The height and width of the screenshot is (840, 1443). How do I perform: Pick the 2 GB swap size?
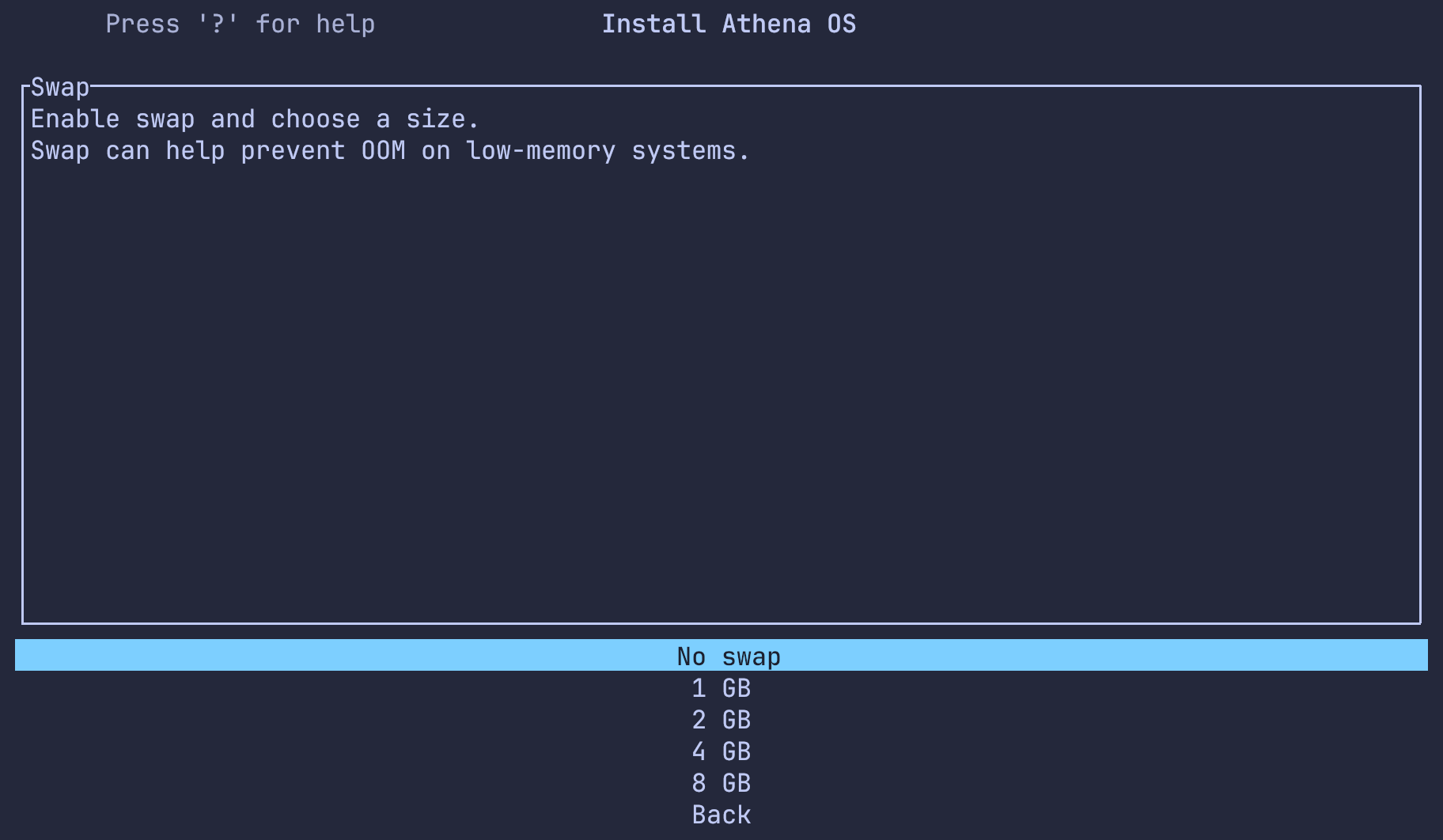(721, 720)
